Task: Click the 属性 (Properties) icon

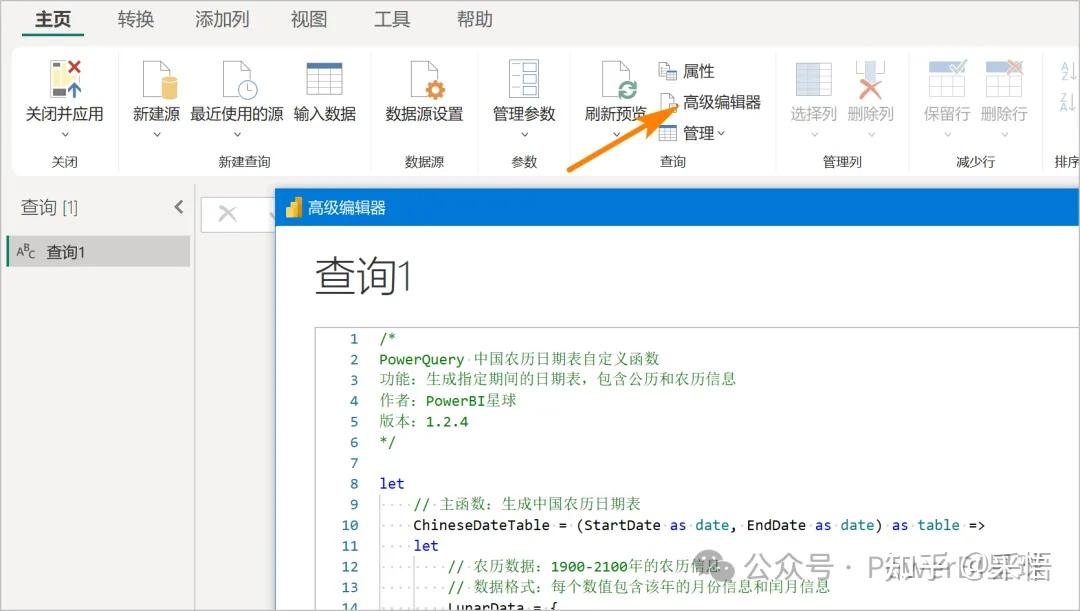Action: (697, 71)
